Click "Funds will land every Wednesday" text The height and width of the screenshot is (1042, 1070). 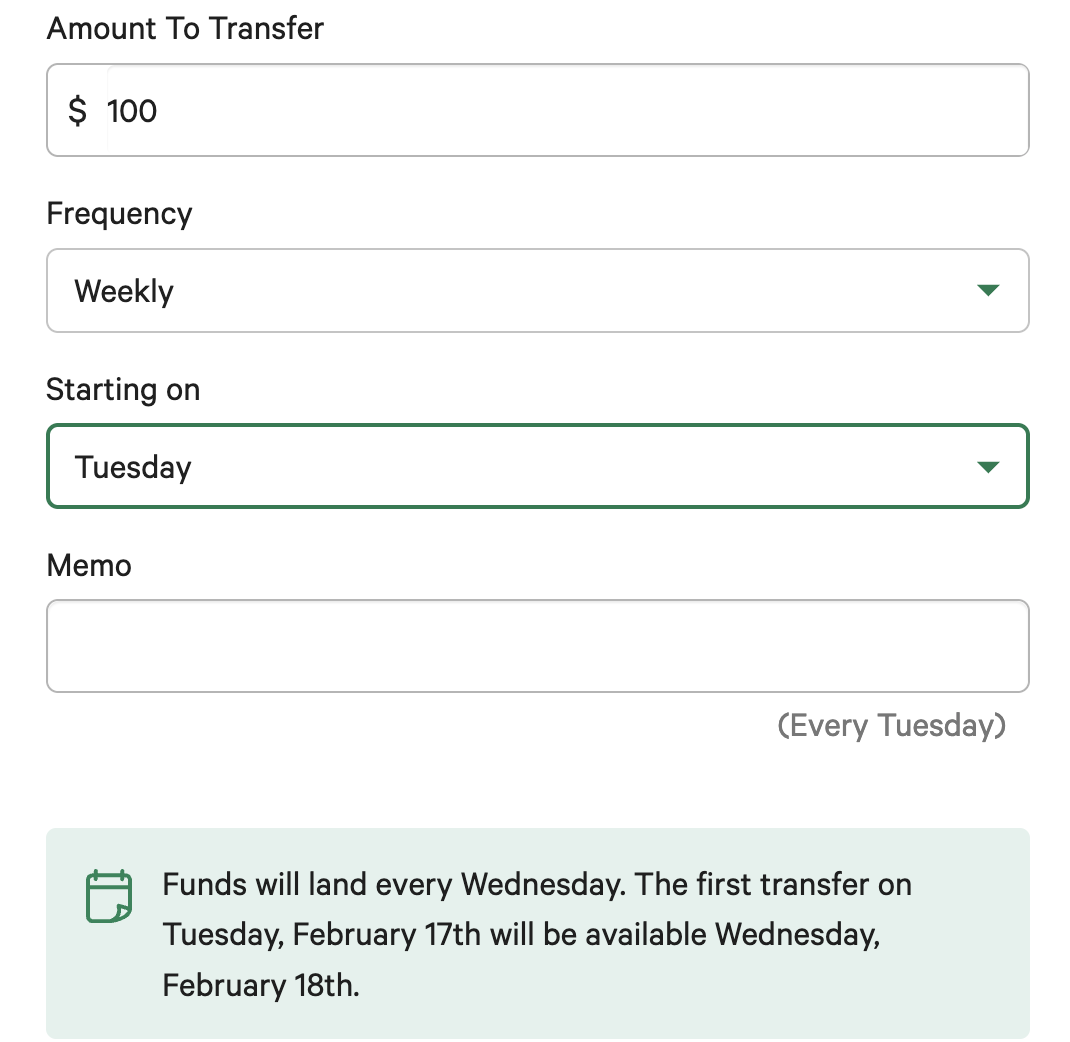coord(395,885)
